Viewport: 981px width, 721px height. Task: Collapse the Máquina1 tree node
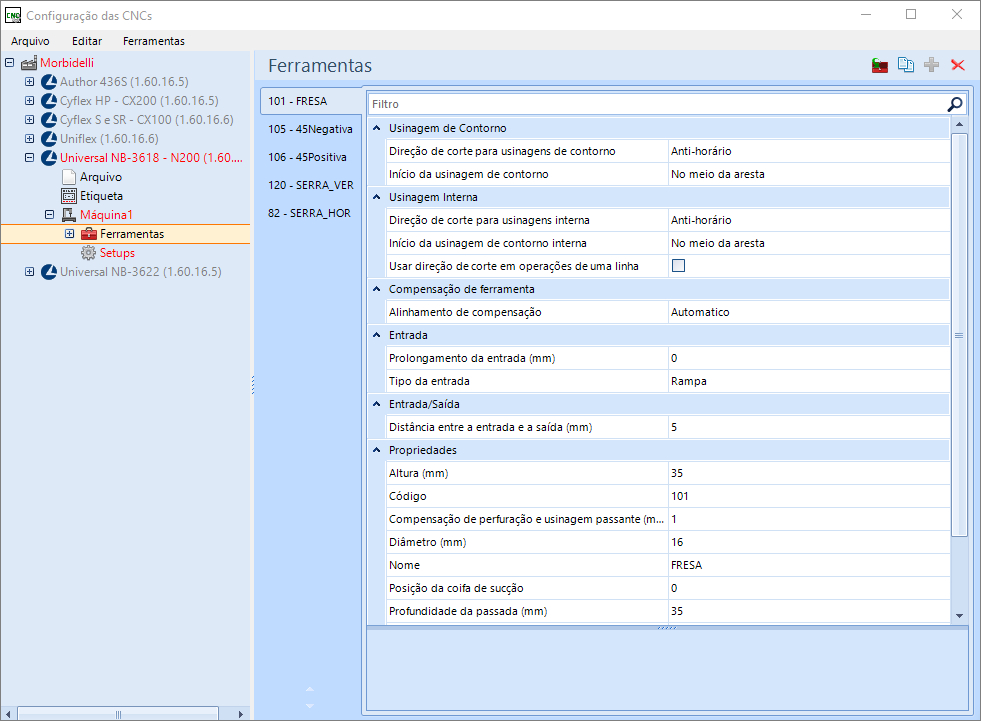49,215
